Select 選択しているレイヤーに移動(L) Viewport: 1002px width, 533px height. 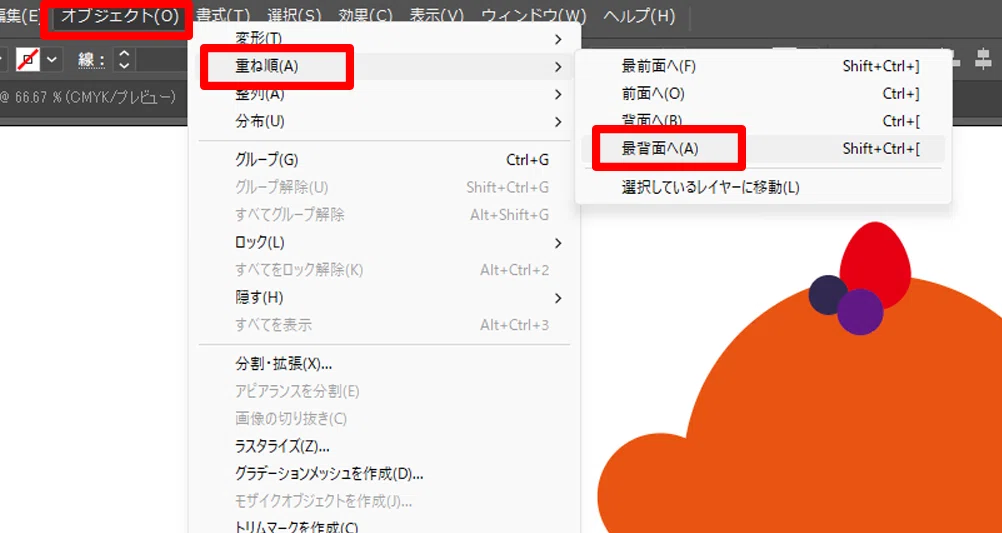click(764, 187)
